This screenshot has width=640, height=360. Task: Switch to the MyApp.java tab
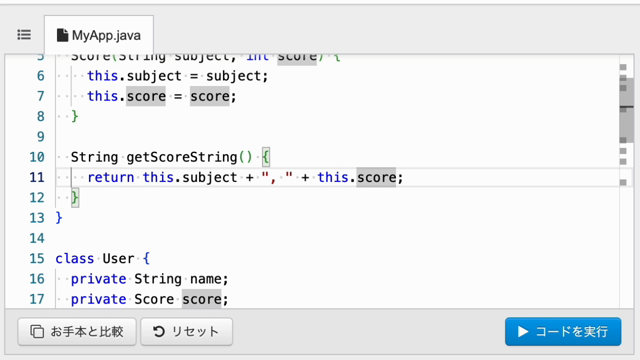point(99,35)
